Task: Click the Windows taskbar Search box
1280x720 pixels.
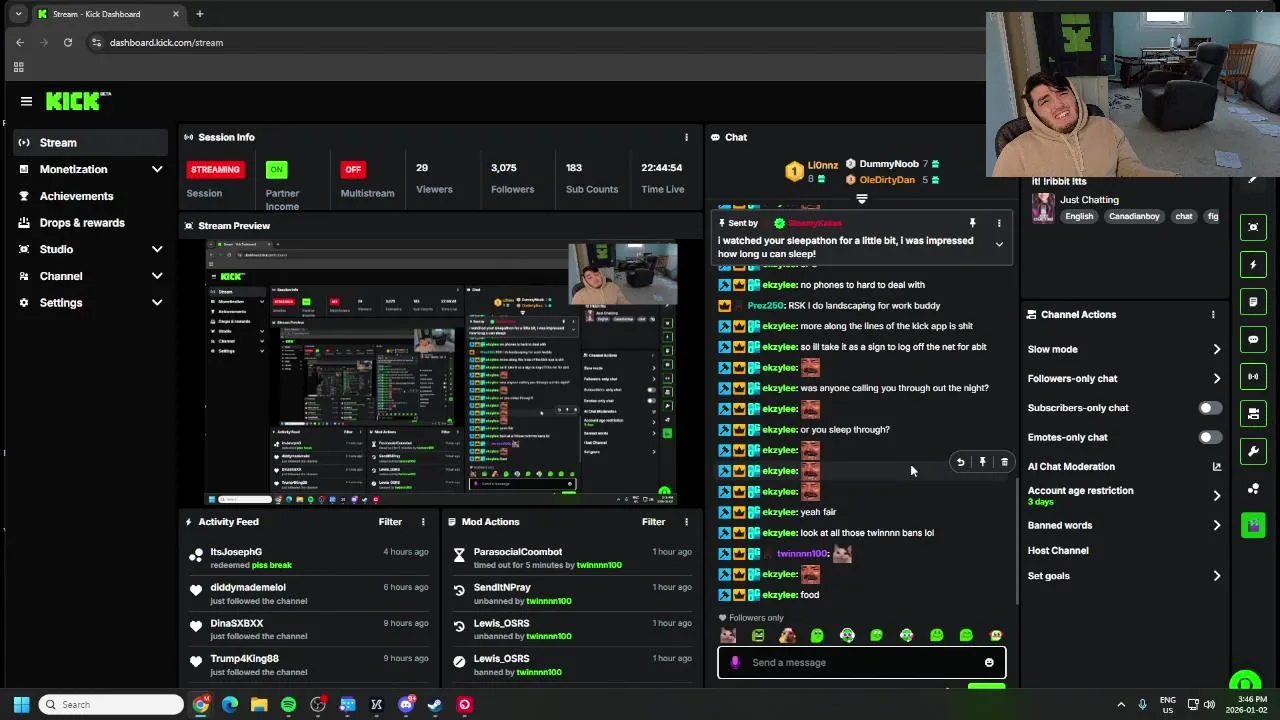Action: (109, 705)
